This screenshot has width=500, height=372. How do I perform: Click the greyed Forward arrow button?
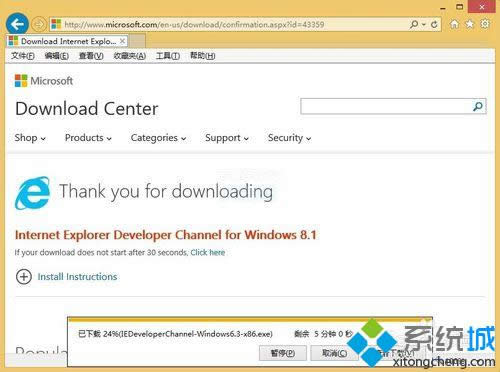pos(38,24)
